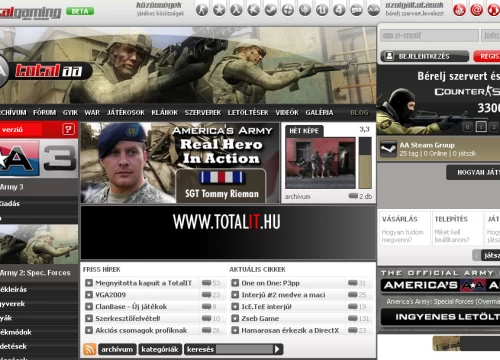
Task: Click the question mark help icon beside verzió
Action: [x=68, y=129]
